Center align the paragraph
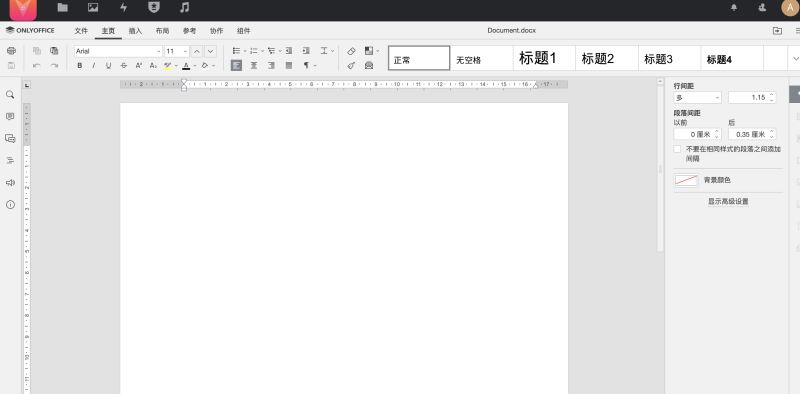800x394 pixels. click(254, 65)
